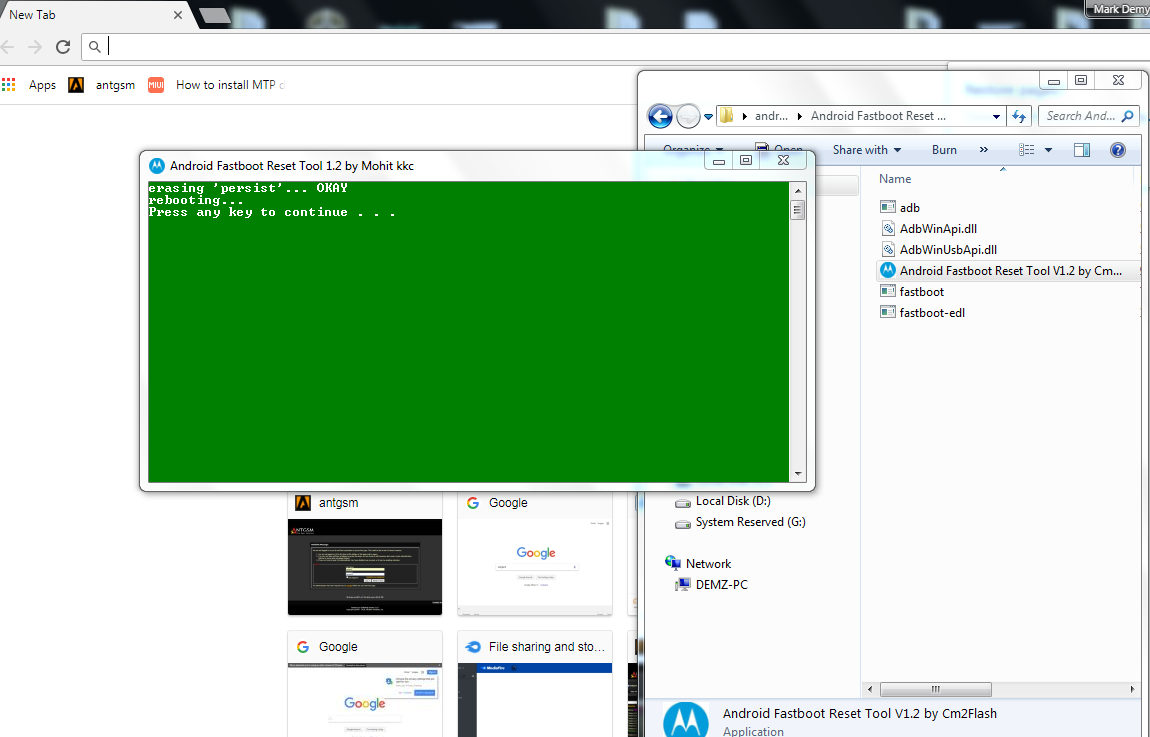This screenshot has width=1150, height=737.
Task: Click the Chrome reload page icon
Action: coord(63,47)
